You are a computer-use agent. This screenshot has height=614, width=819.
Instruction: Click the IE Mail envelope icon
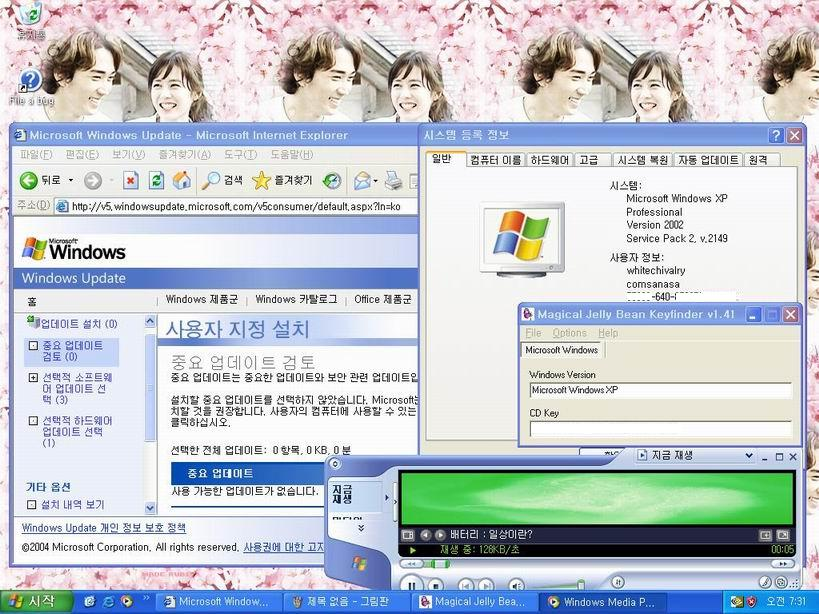tap(362, 181)
